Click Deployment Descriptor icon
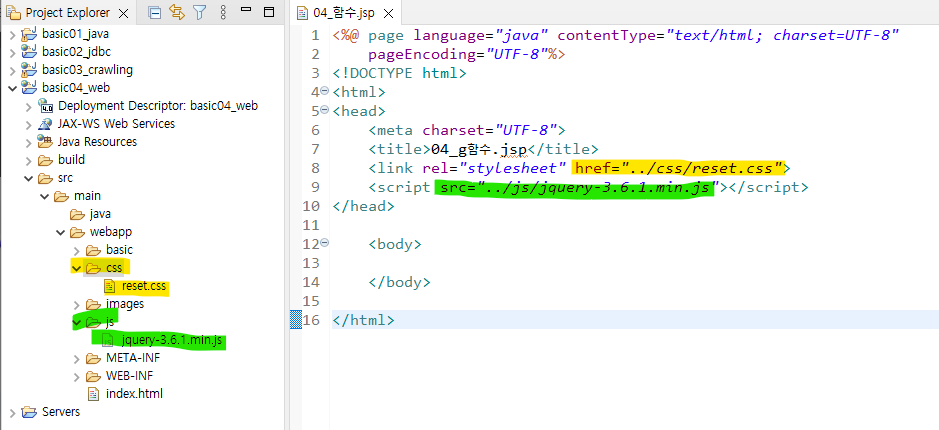 (45, 106)
